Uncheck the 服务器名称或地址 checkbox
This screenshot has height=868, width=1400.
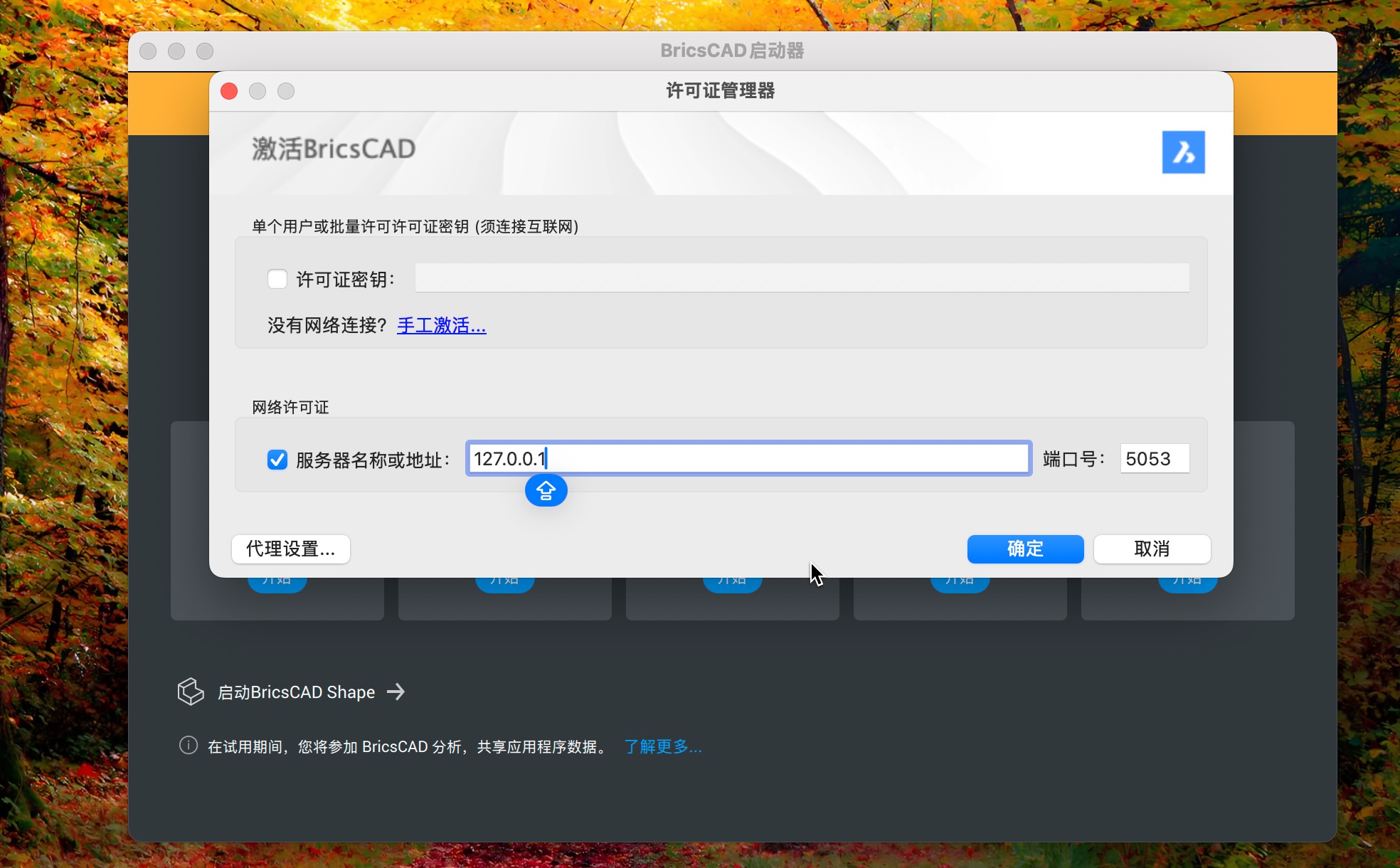(277, 460)
